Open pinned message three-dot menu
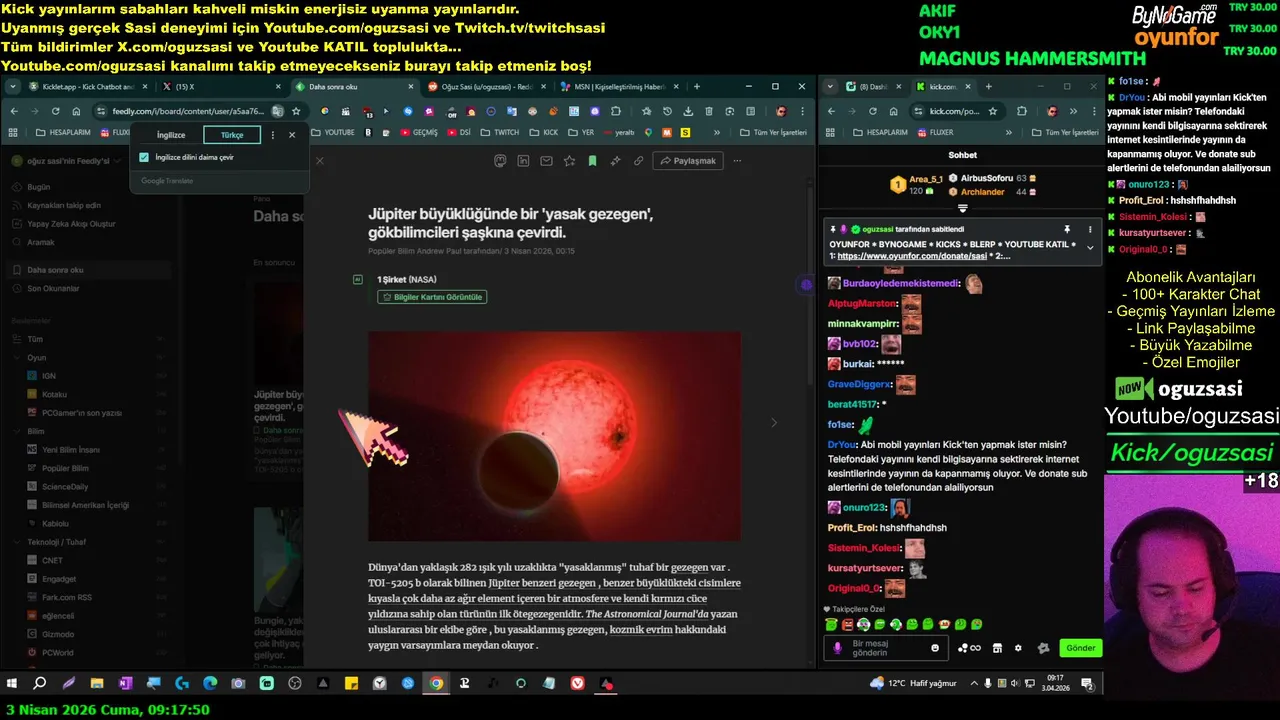Screen dimensions: 1280x720 1090,229
